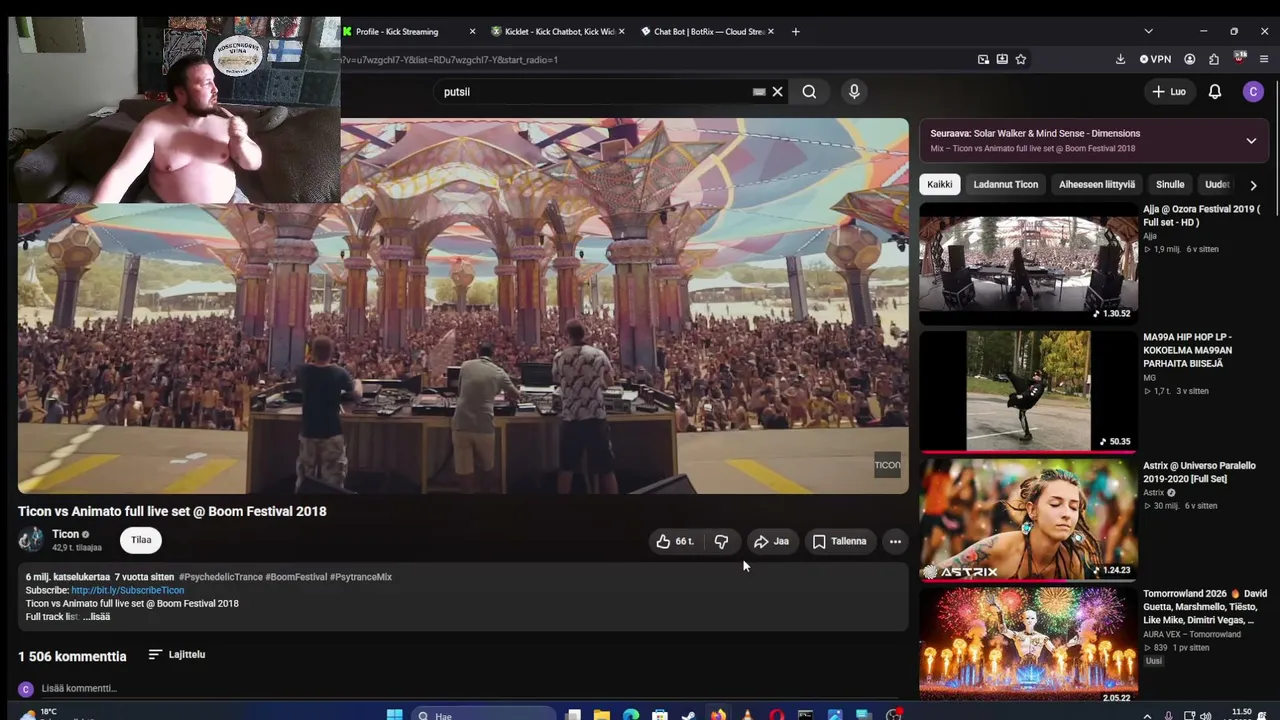Close the Chat Bot BotRix tab
Viewport: 1280px width, 720px height.
tap(770, 31)
